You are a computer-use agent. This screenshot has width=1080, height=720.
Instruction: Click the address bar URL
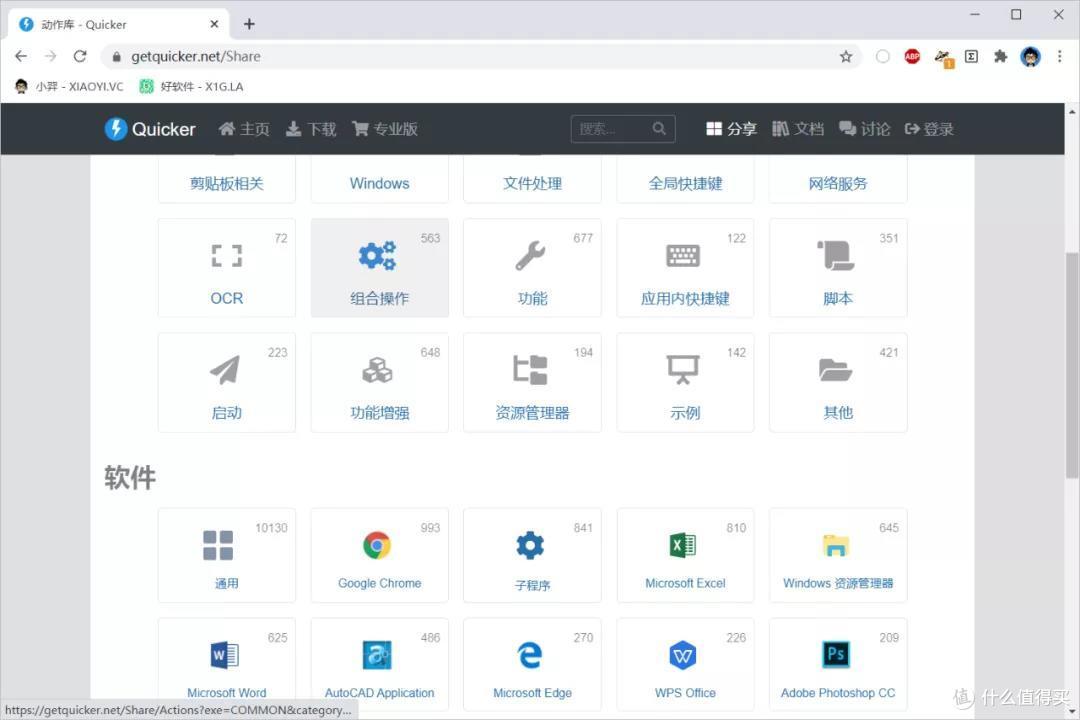(196, 56)
